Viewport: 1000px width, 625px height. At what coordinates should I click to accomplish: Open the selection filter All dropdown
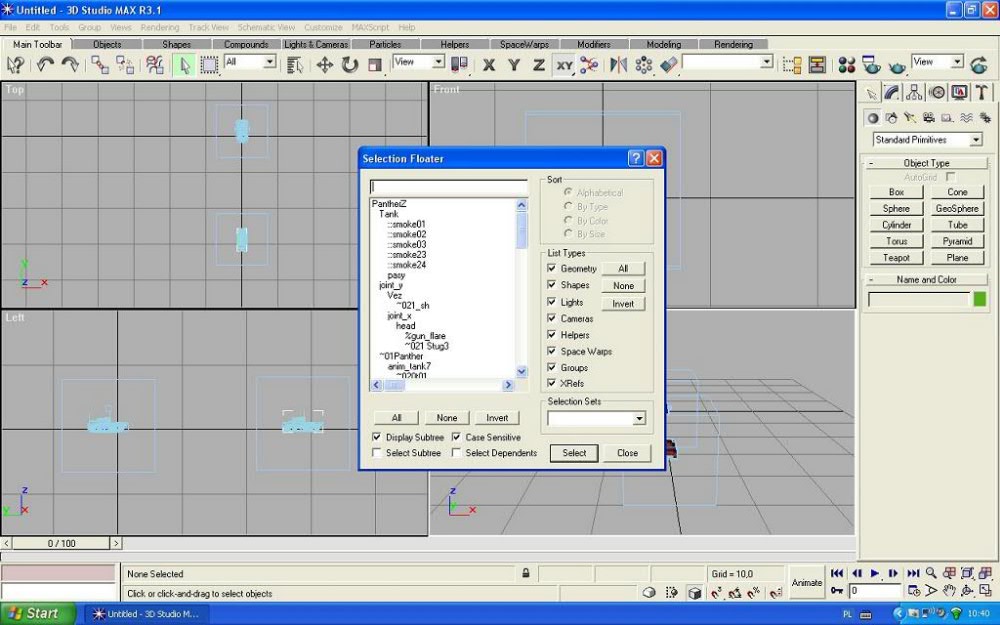270,62
